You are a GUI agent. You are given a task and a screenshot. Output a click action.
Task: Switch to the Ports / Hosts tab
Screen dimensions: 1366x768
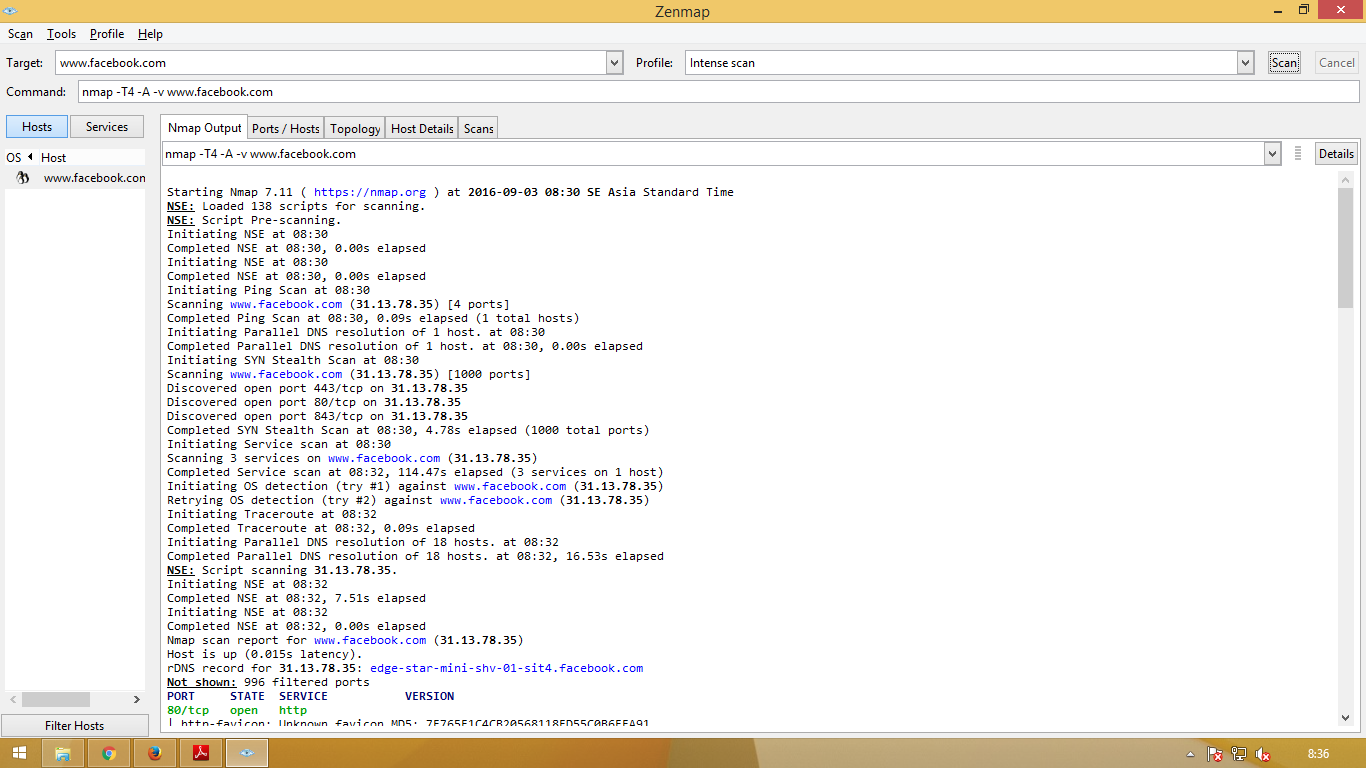pos(286,128)
